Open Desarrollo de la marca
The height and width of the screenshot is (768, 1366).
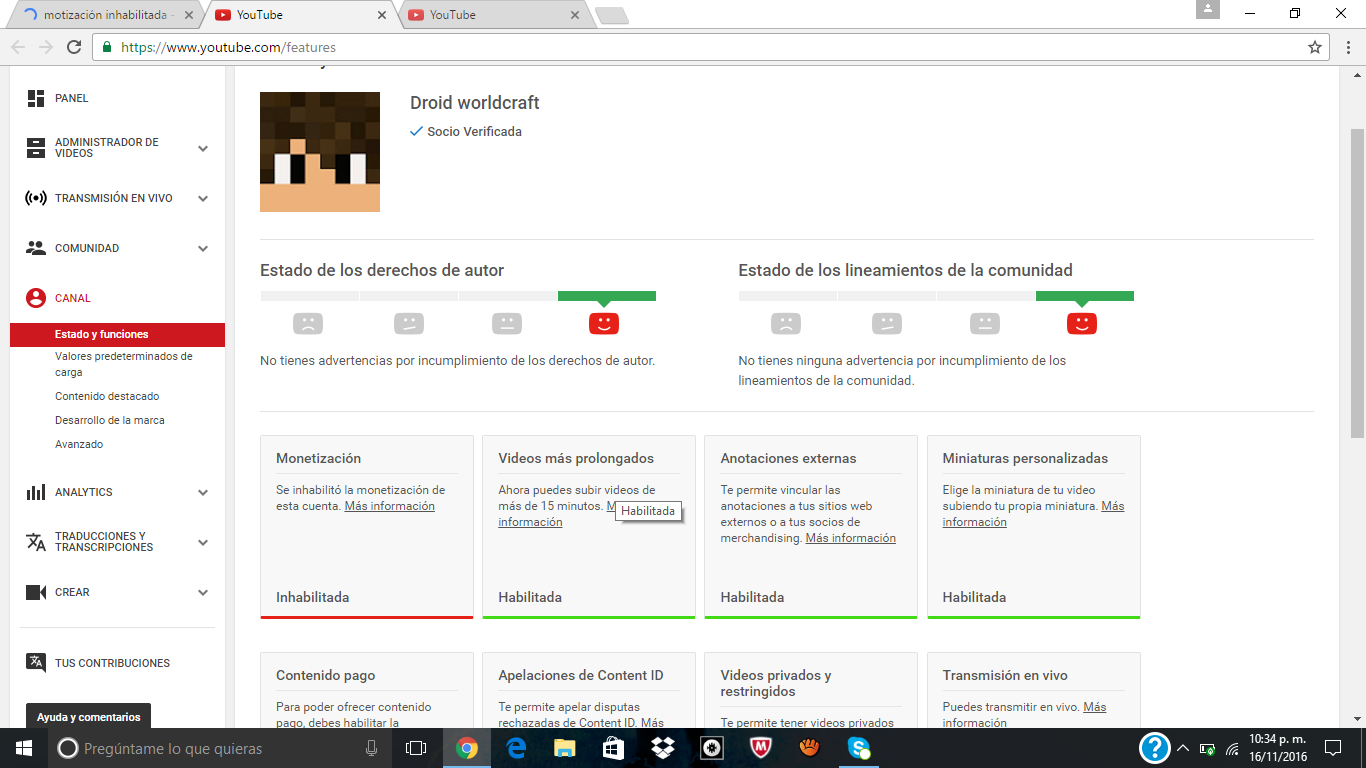pos(110,420)
